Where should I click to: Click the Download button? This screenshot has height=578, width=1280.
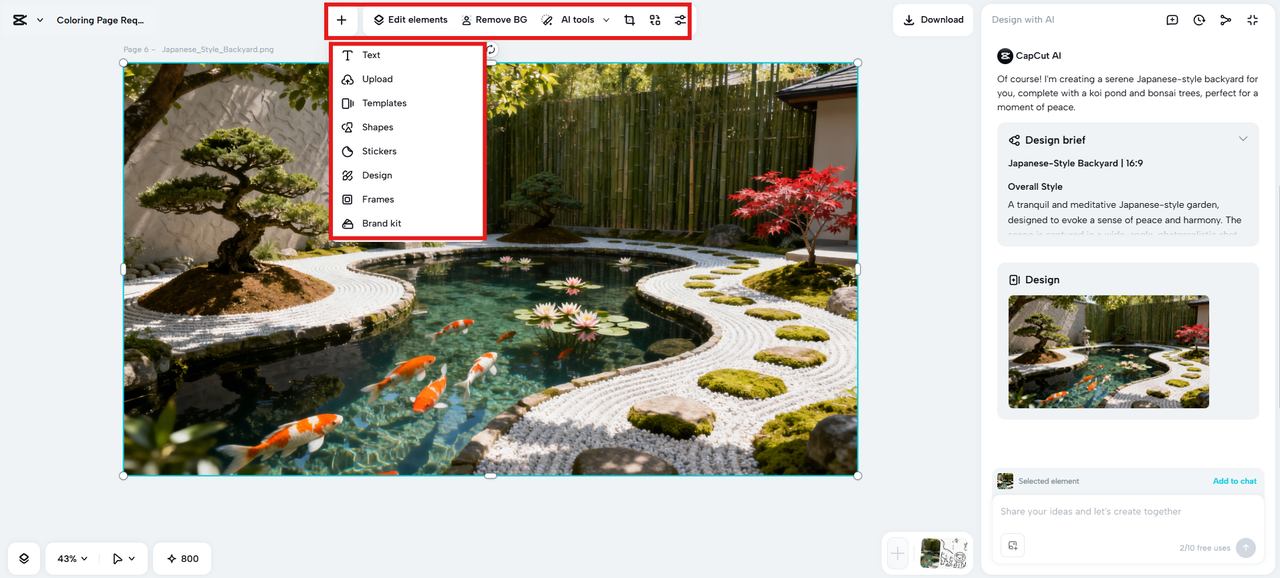click(932, 19)
